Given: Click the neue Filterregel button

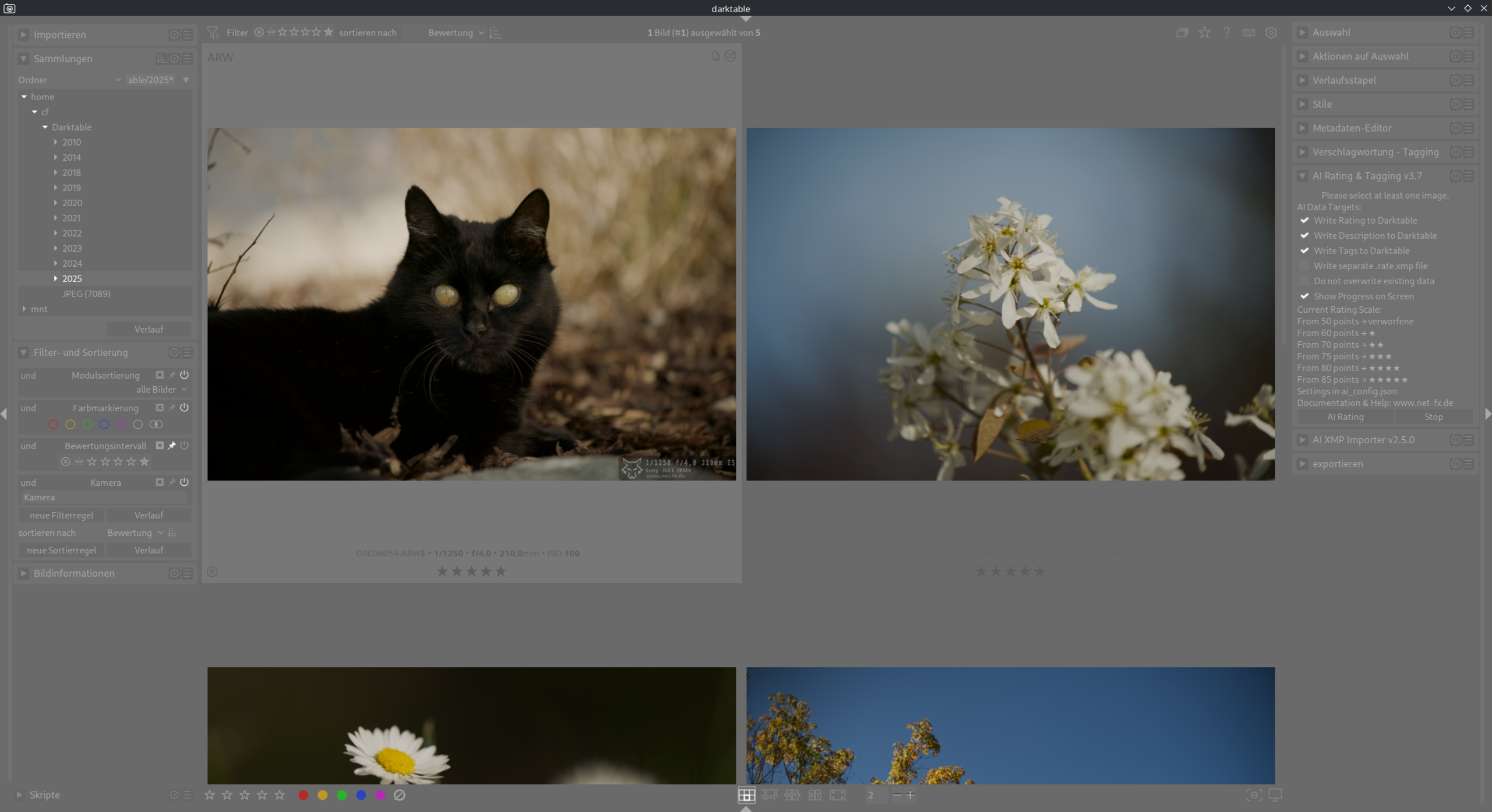Looking at the screenshot, I should pyautogui.click(x=61, y=515).
